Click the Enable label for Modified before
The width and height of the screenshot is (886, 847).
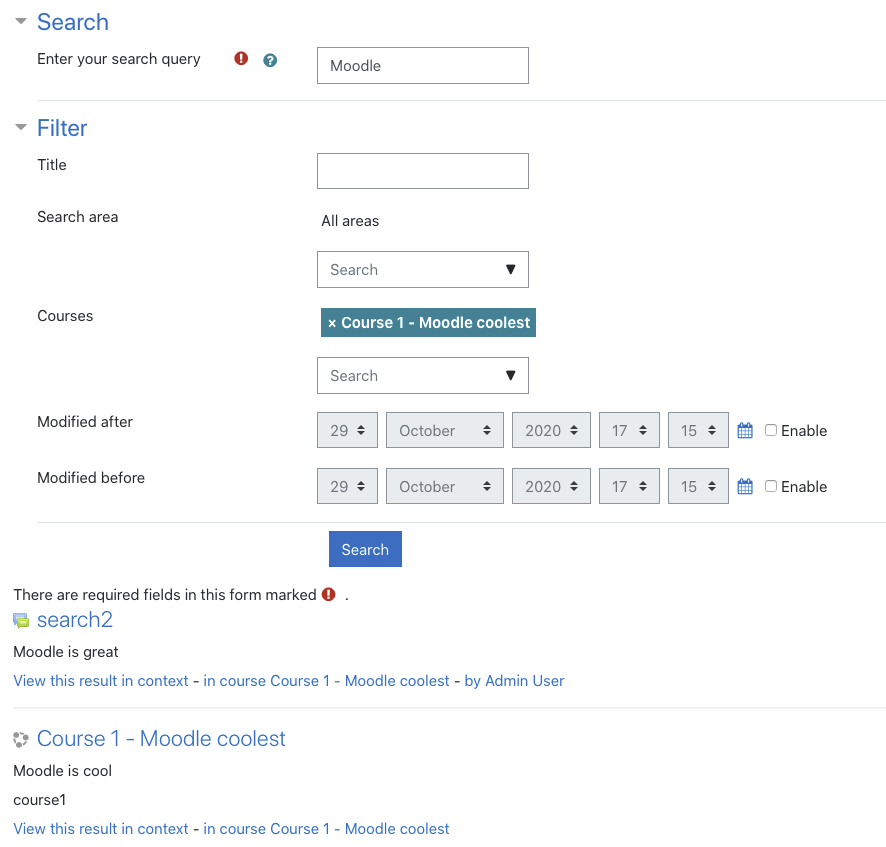(x=804, y=487)
